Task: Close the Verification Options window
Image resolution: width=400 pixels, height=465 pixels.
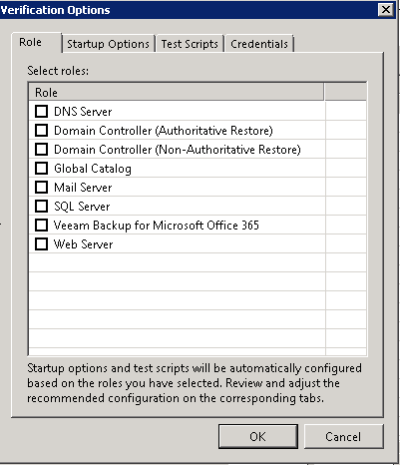Action: 386,10
